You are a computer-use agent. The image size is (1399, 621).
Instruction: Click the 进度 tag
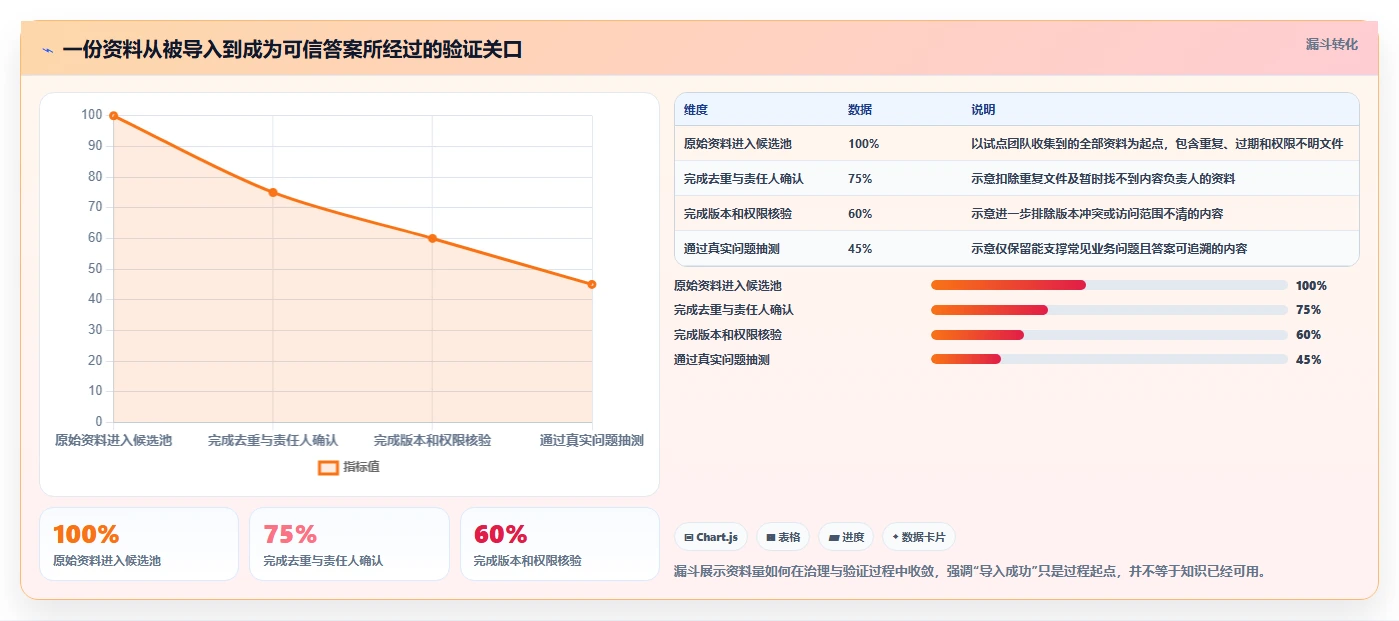[x=846, y=537]
